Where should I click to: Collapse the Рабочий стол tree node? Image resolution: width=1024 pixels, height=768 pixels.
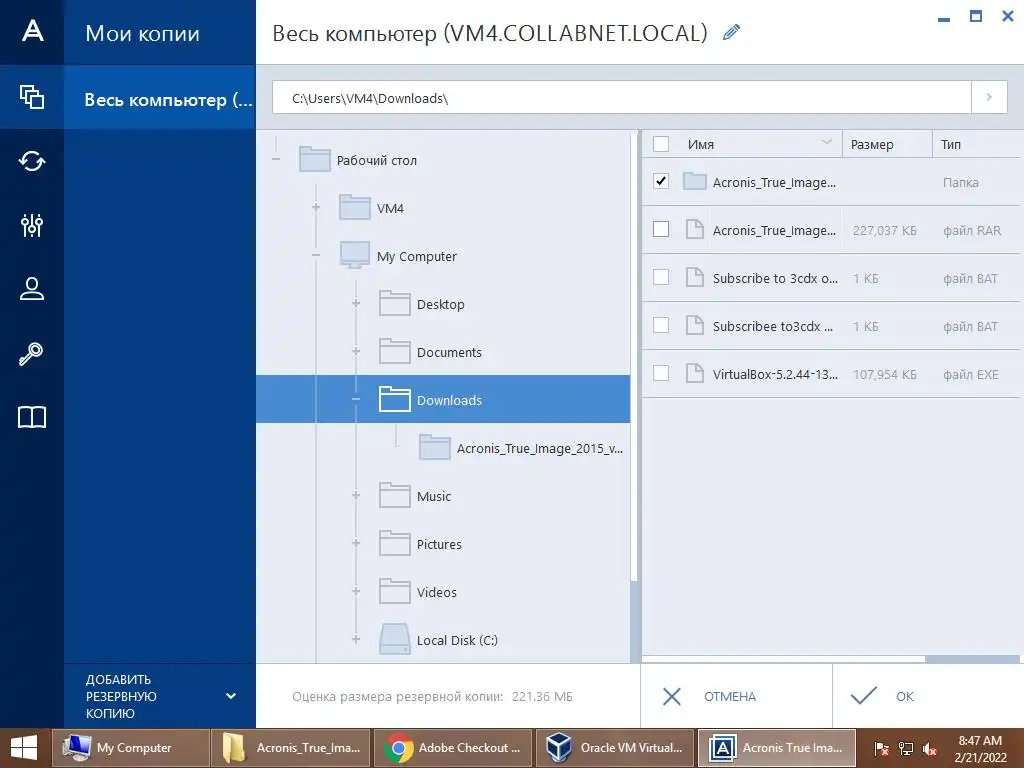point(276,159)
